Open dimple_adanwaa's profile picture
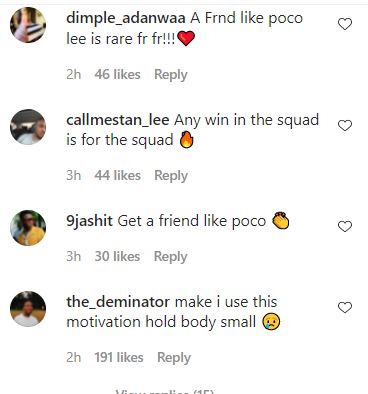 point(28,25)
